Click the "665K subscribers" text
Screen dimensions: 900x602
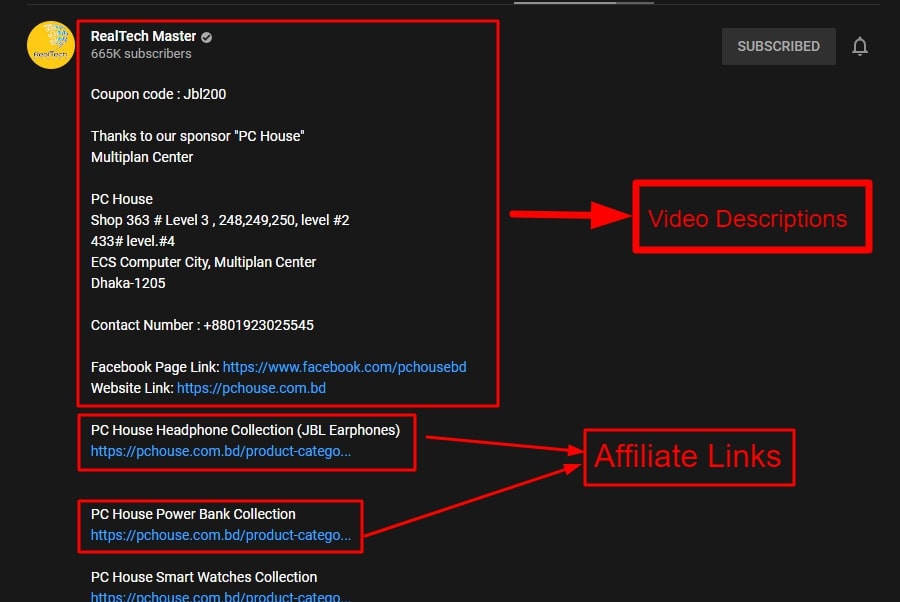click(141, 54)
